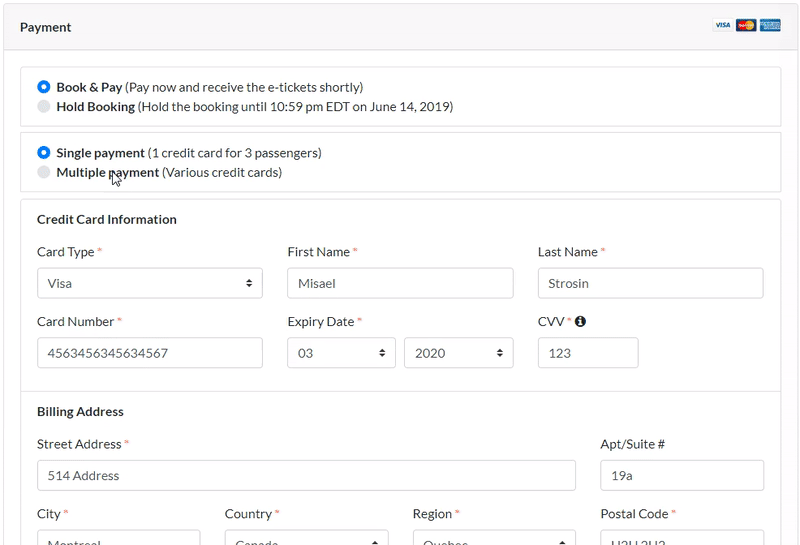
Task: Click the Card Number field
Action: coord(150,353)
